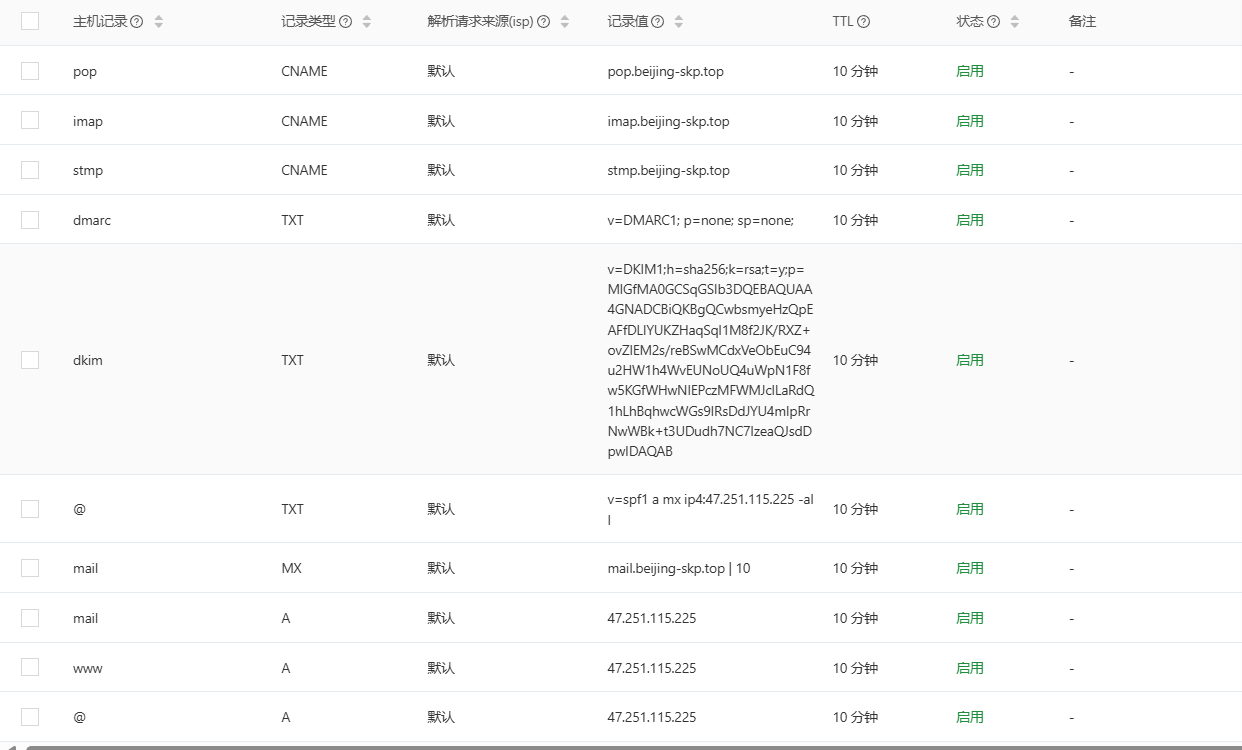Click 启用 status of dkim record
Image resolution: width=1242 pixels, height=750 pixels.
tap(970, 360)
